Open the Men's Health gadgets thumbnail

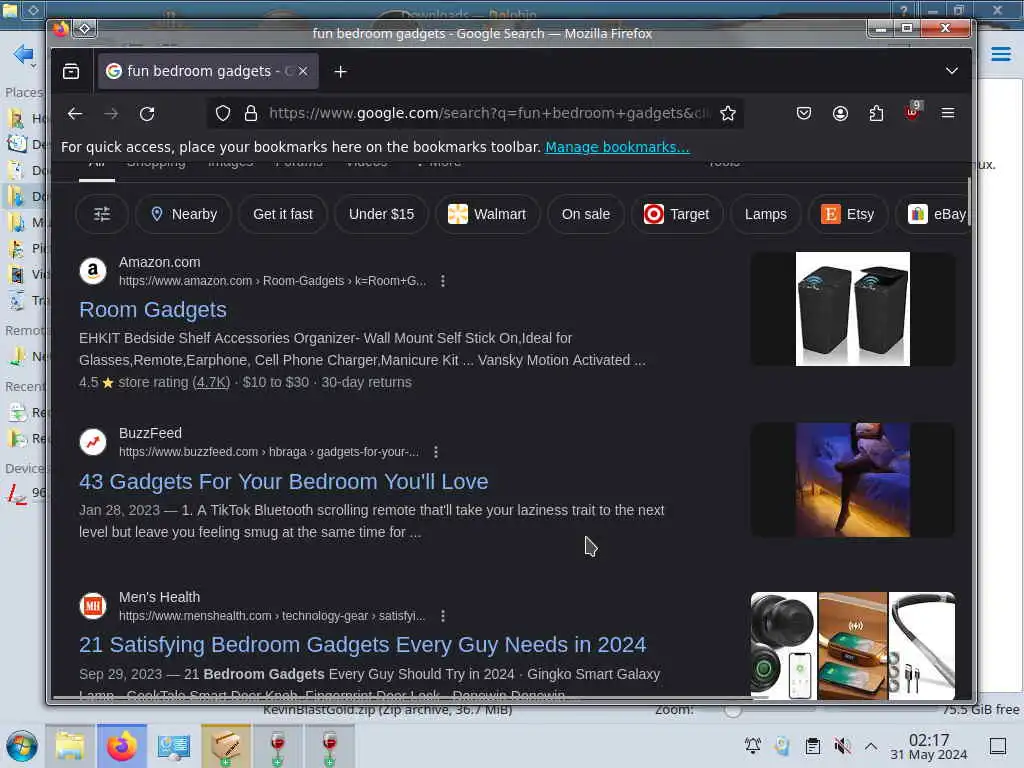pyautogui.click(x=852, y=645)
